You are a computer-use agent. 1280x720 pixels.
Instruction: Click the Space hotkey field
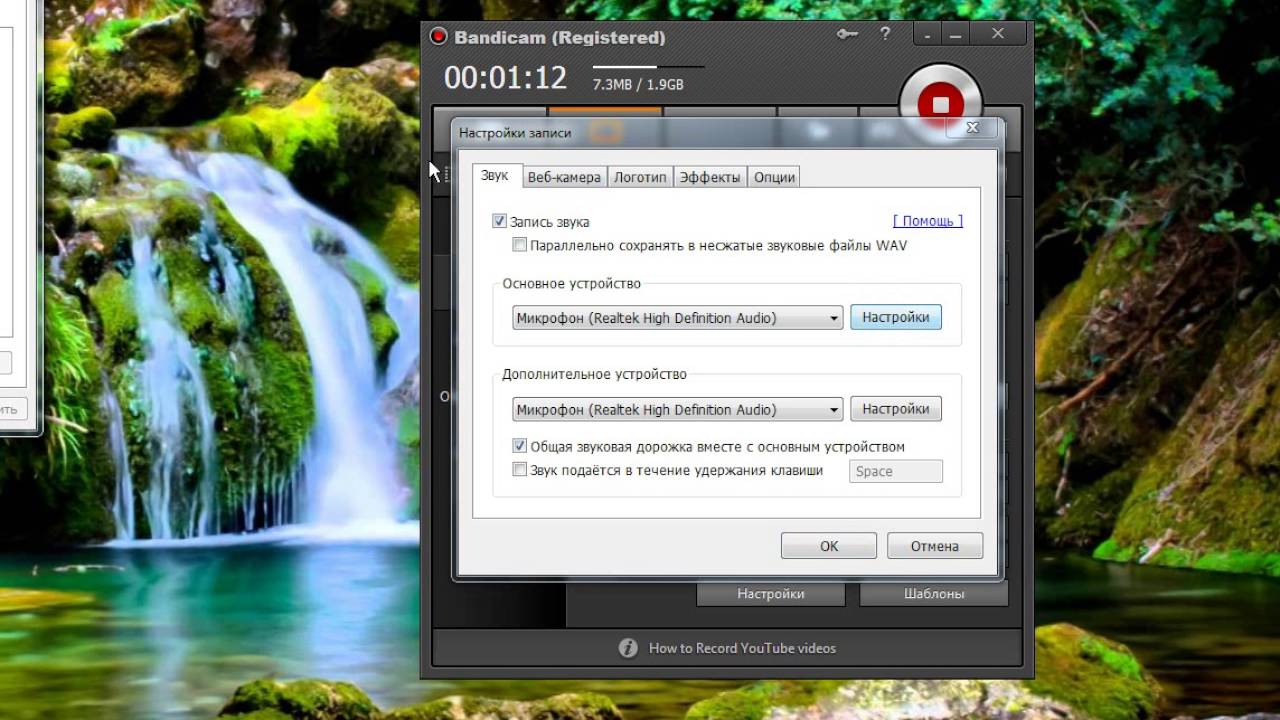(896, 471)
